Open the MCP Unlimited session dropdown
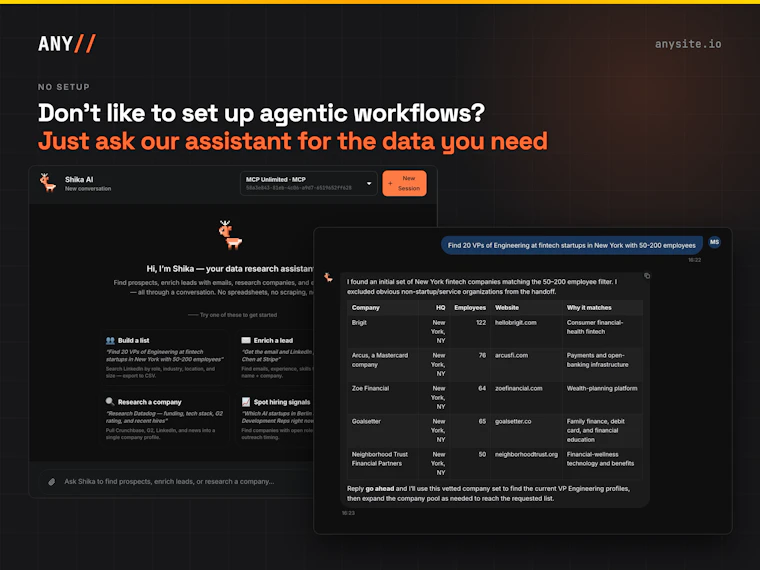Image resolution: width=760 pixels, height=570 pixels. point(308,183)
